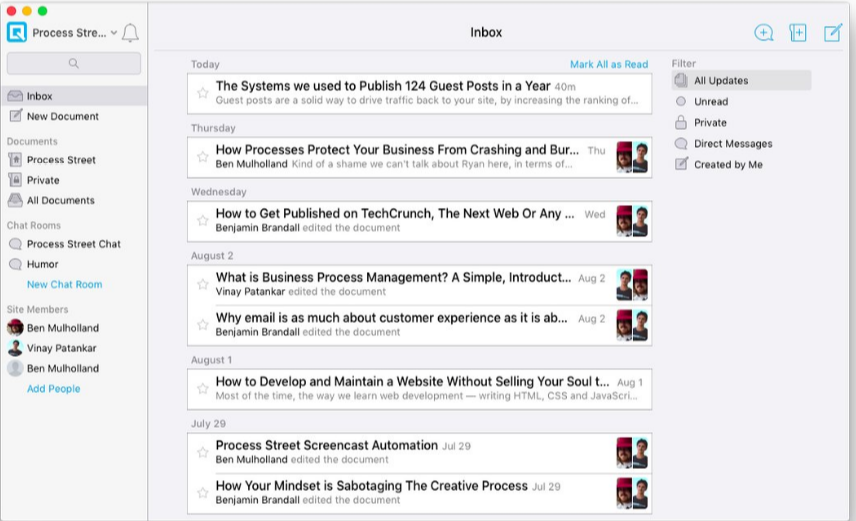Click the add folder toolbar icon

[798, 33]
